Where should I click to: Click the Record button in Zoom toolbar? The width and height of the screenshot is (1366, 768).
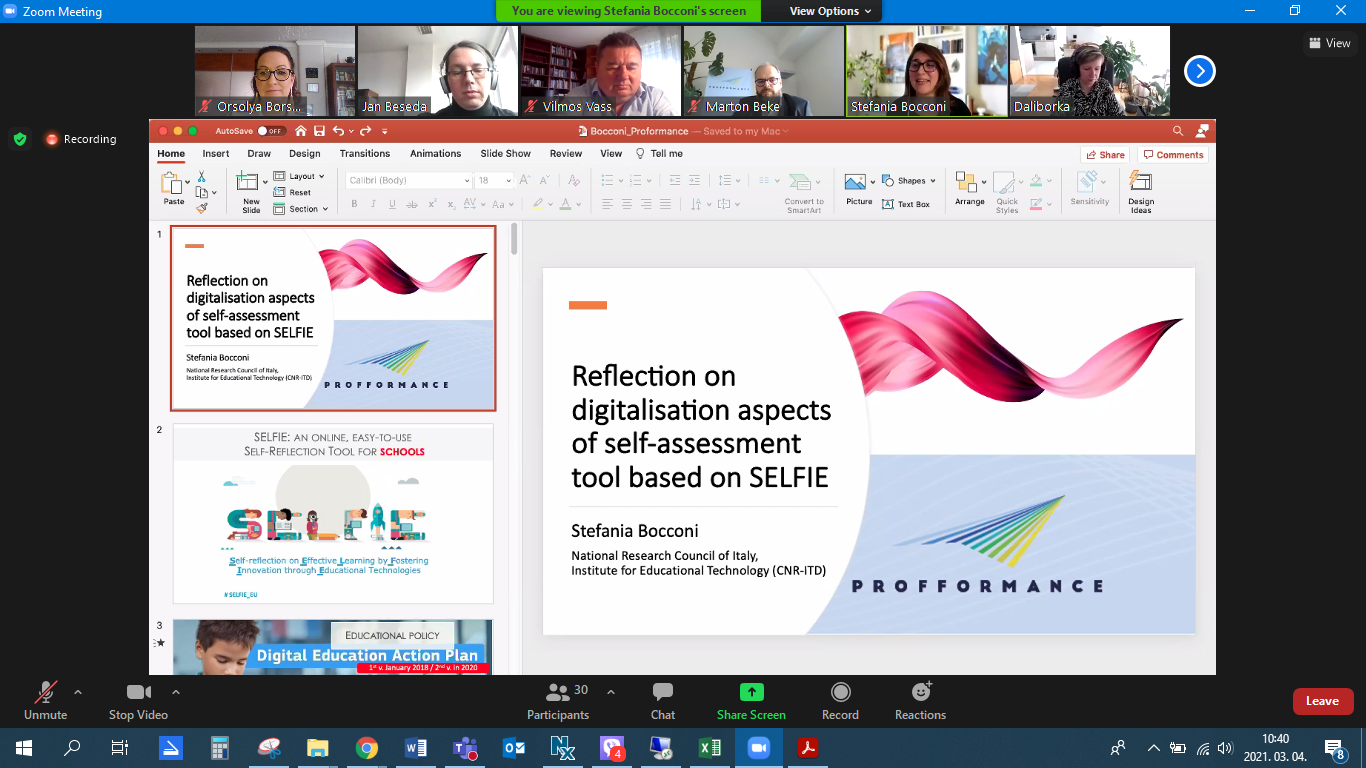(840, 699)
